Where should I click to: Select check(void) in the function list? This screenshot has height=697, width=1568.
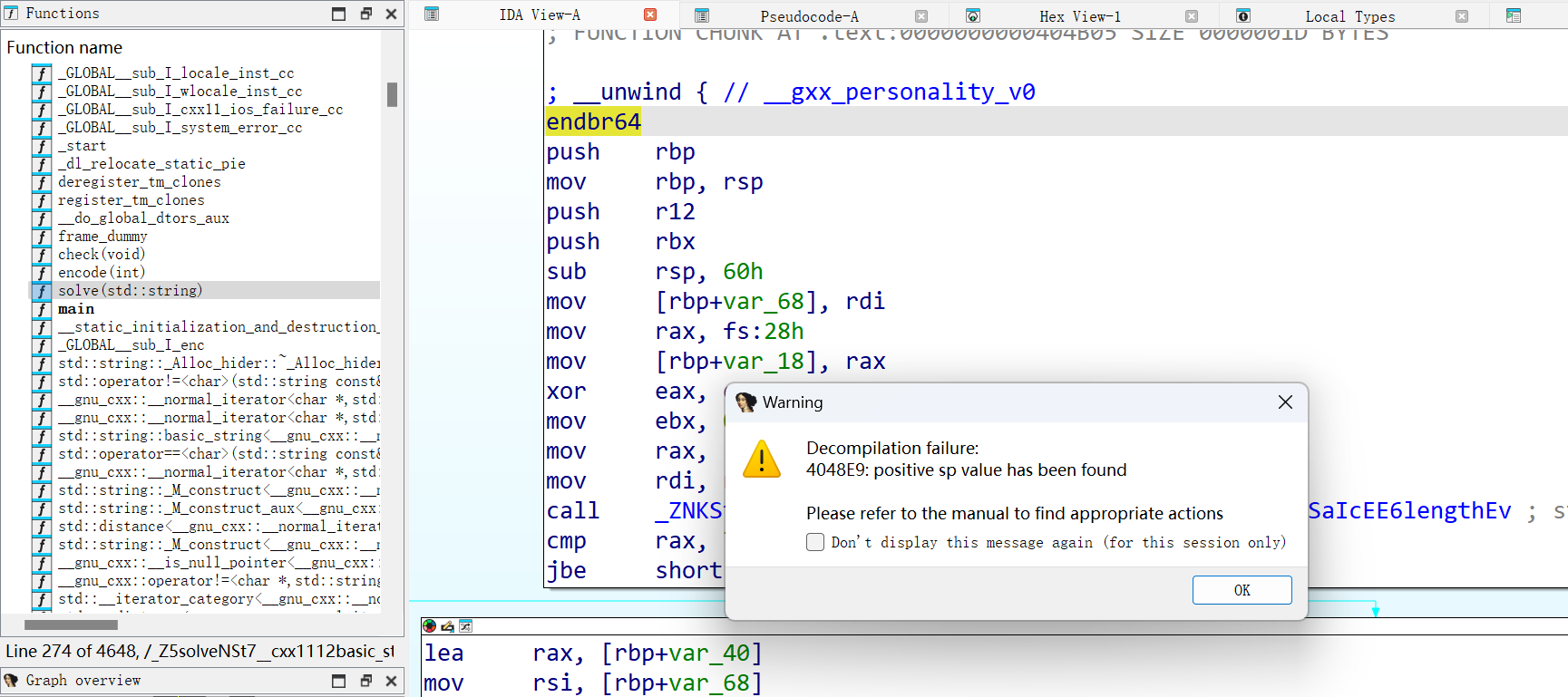(x=102, y=255)
